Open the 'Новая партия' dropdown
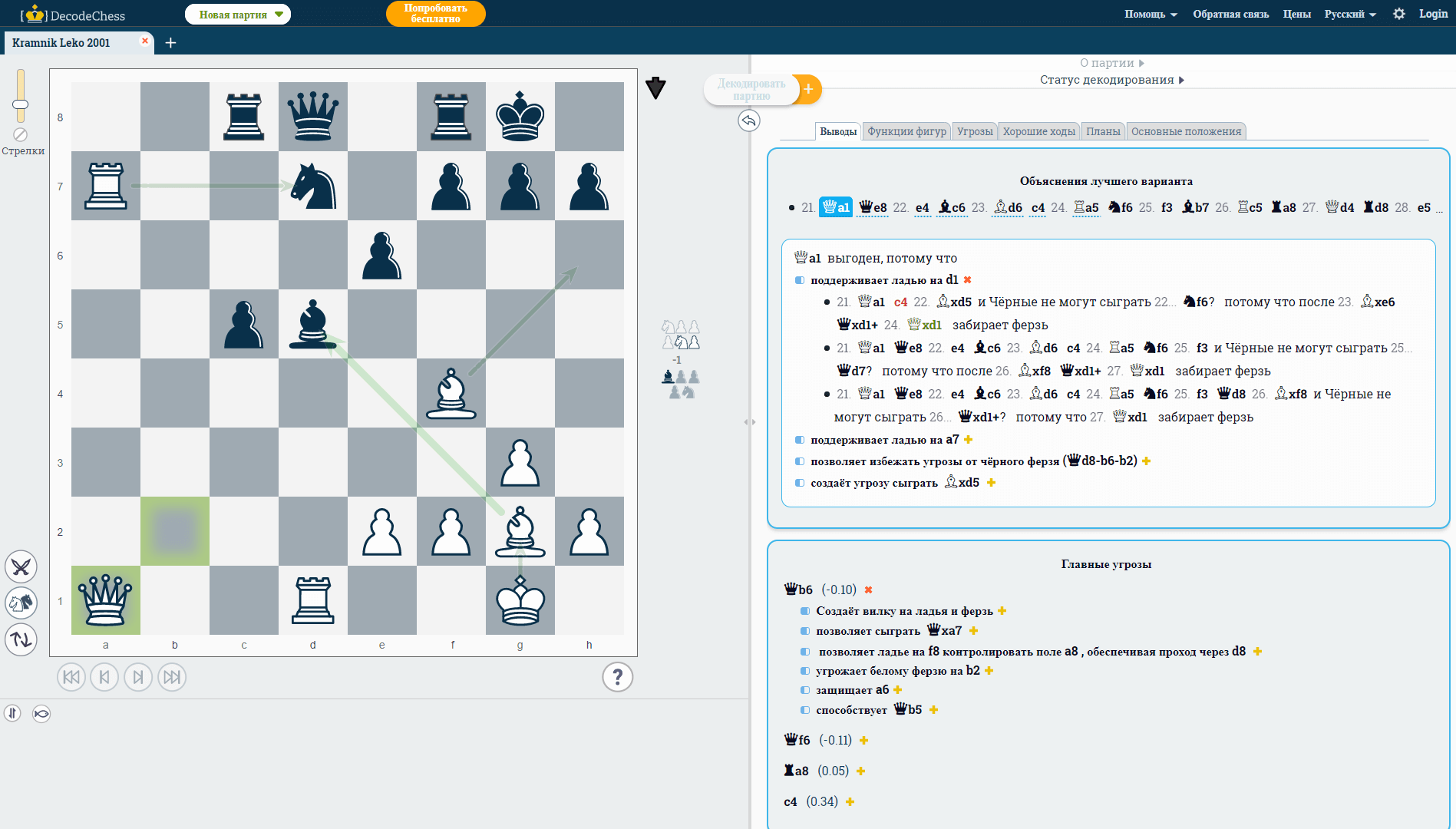The width and height of the screenshot is (1456, 829). (238, 15)
